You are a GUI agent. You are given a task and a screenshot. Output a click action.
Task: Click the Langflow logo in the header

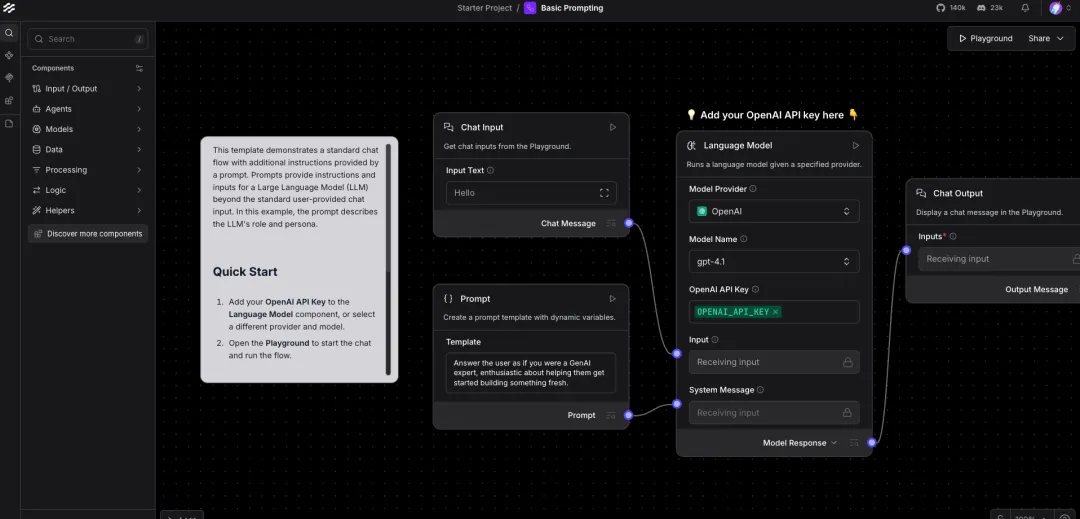(8, 8)
